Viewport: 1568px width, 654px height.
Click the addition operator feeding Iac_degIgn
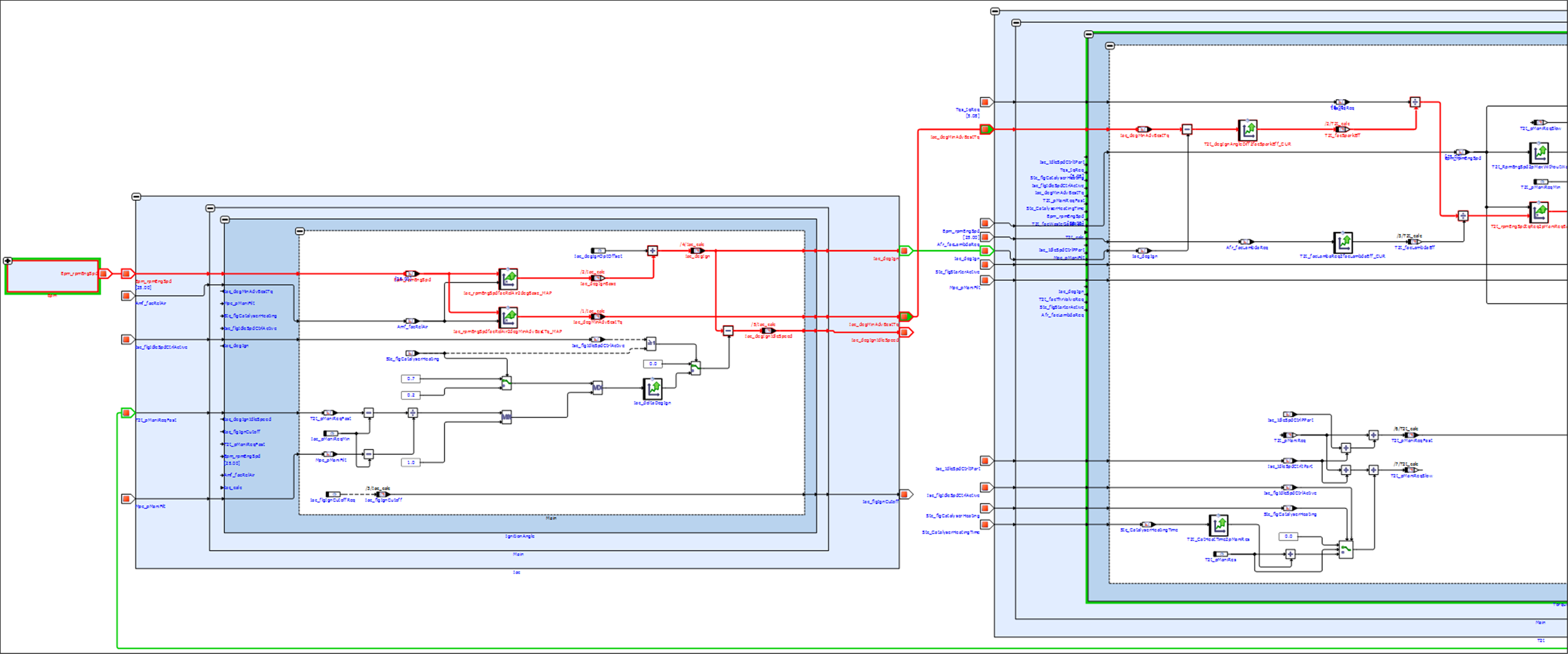point(652,251)
